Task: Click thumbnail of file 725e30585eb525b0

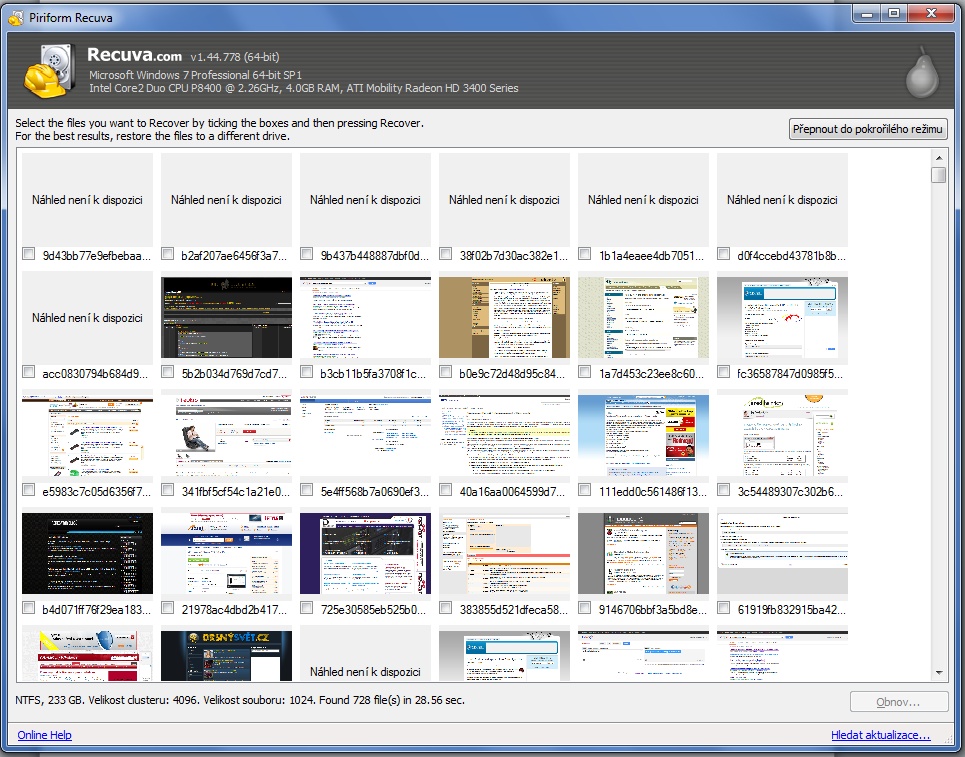Action: point(365,554)
